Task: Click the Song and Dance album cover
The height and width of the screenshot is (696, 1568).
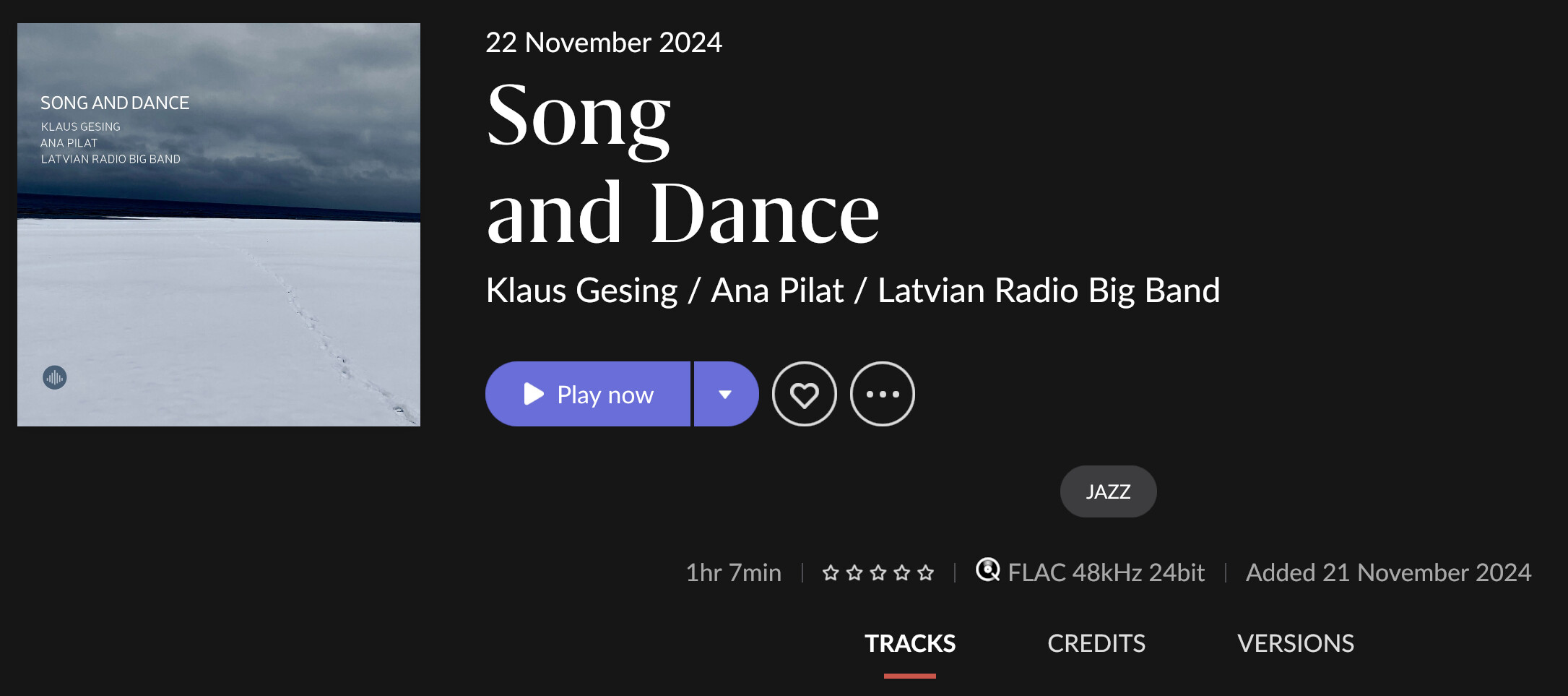Action: coord(219,225)
